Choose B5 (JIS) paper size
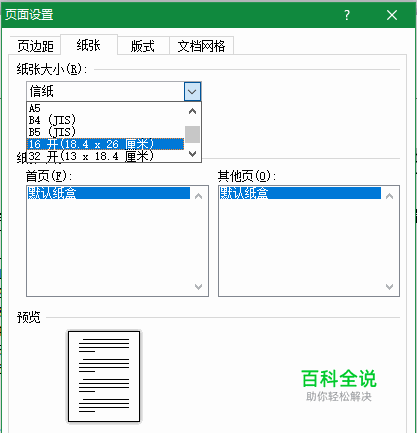Screen dimensions: 417x433 coord(105,132)
